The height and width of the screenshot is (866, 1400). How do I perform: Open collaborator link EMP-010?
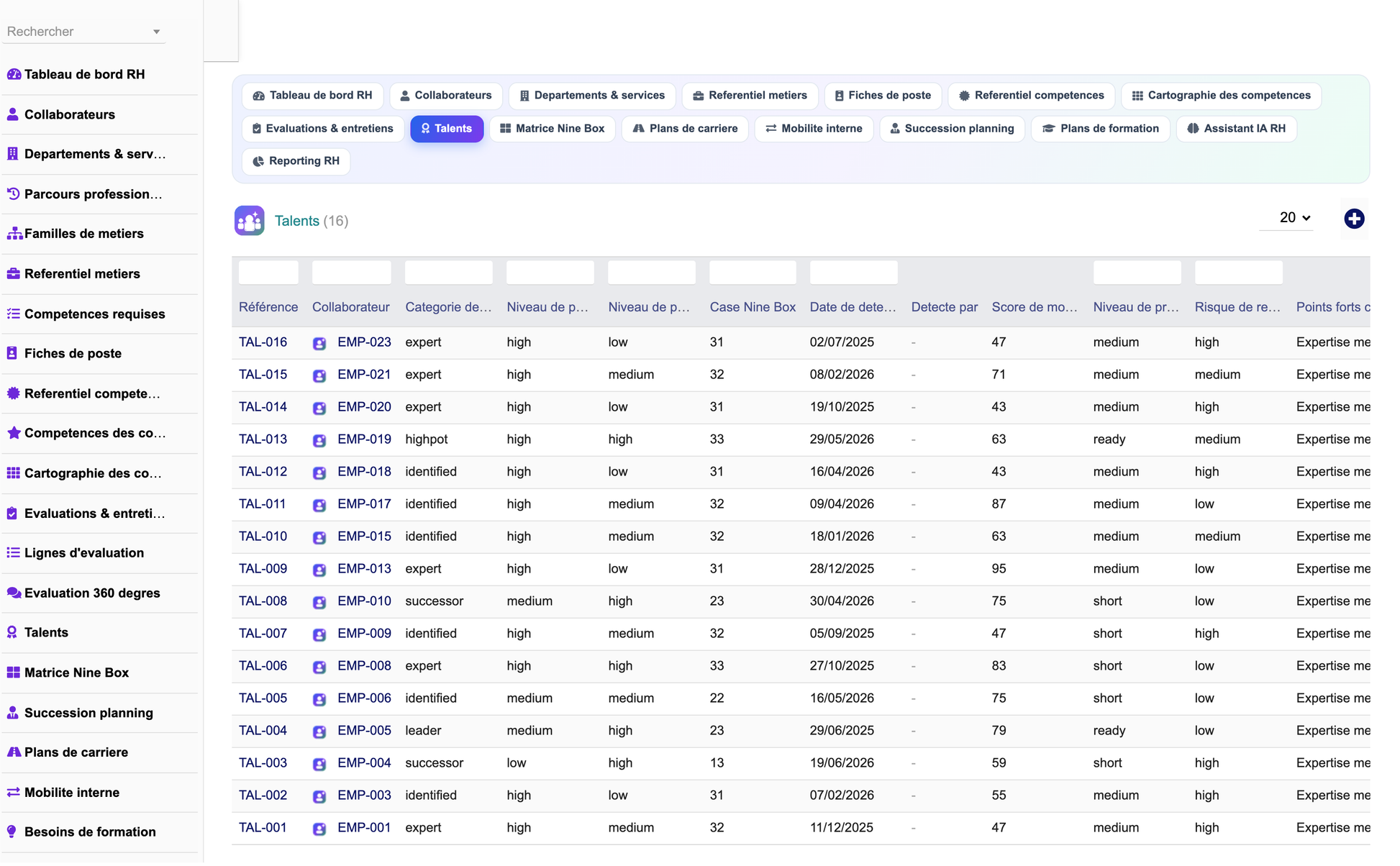[364, 601]
